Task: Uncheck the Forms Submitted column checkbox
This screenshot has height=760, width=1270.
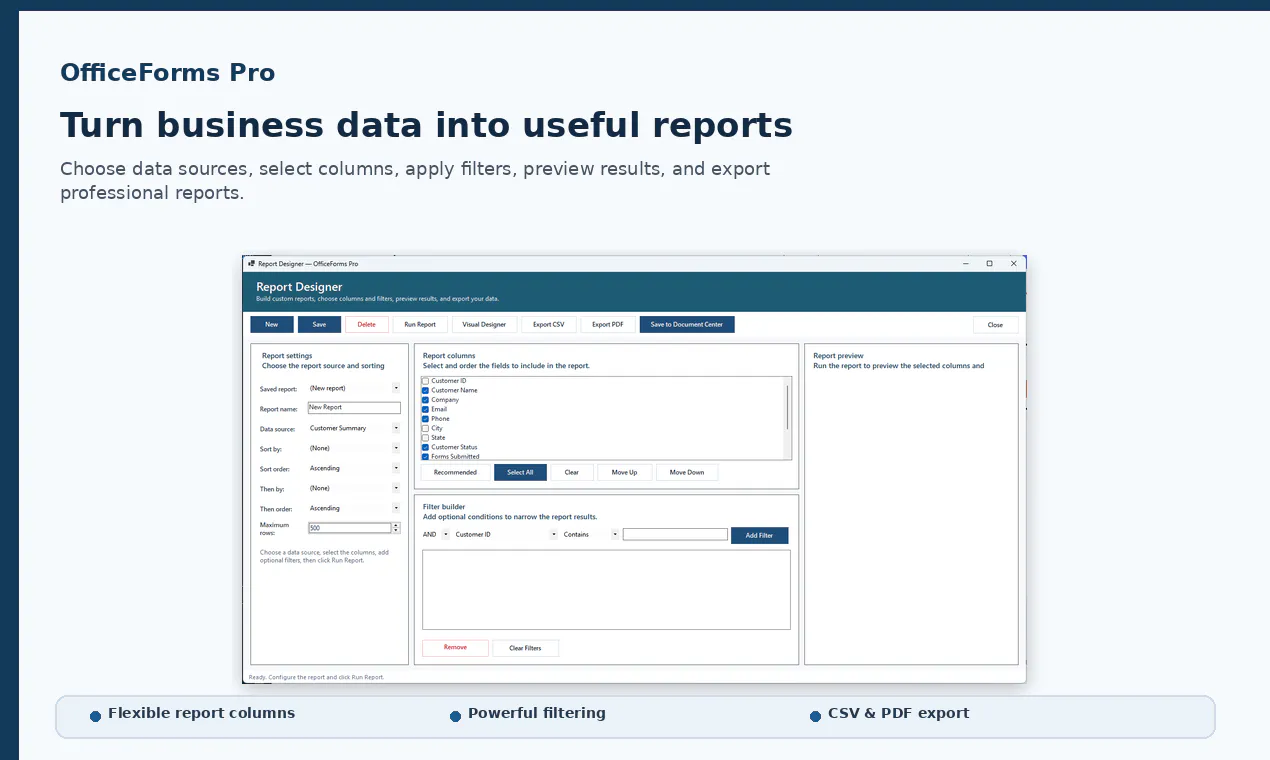Action: click(x=425, y=456)
